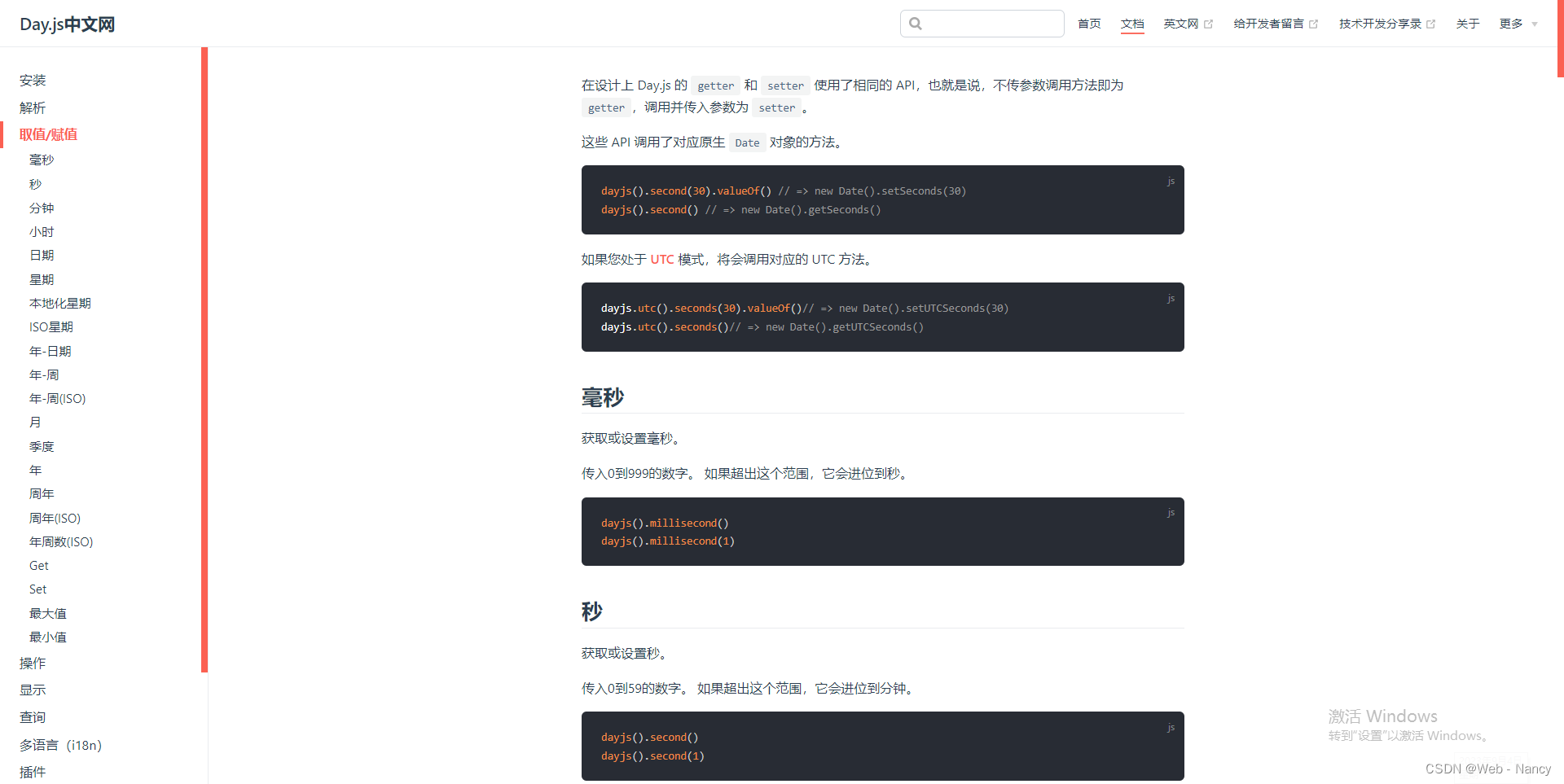Open the UTC link in the paragraph
1564x784 pixels.
point(661,259)
